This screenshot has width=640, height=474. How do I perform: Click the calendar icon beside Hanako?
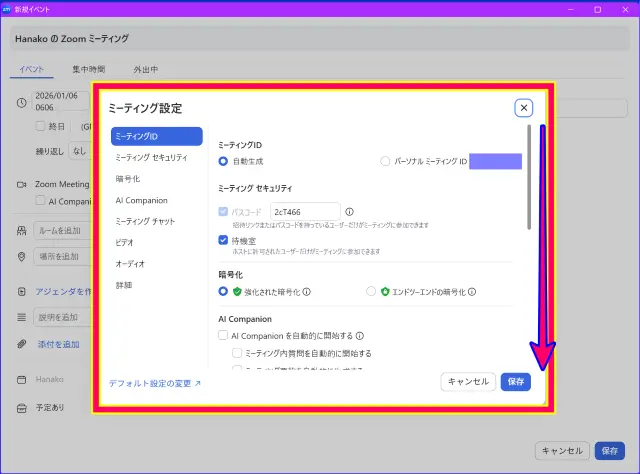click(x=22, y=380)
